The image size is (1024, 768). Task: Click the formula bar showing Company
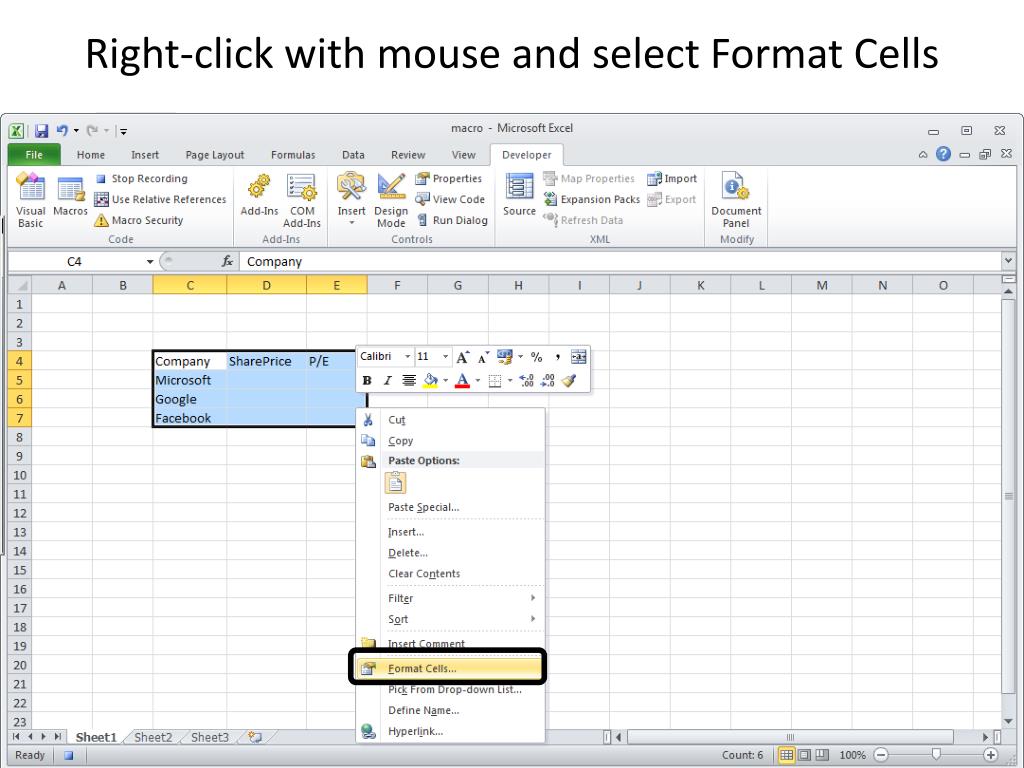[x=619, y=262]
